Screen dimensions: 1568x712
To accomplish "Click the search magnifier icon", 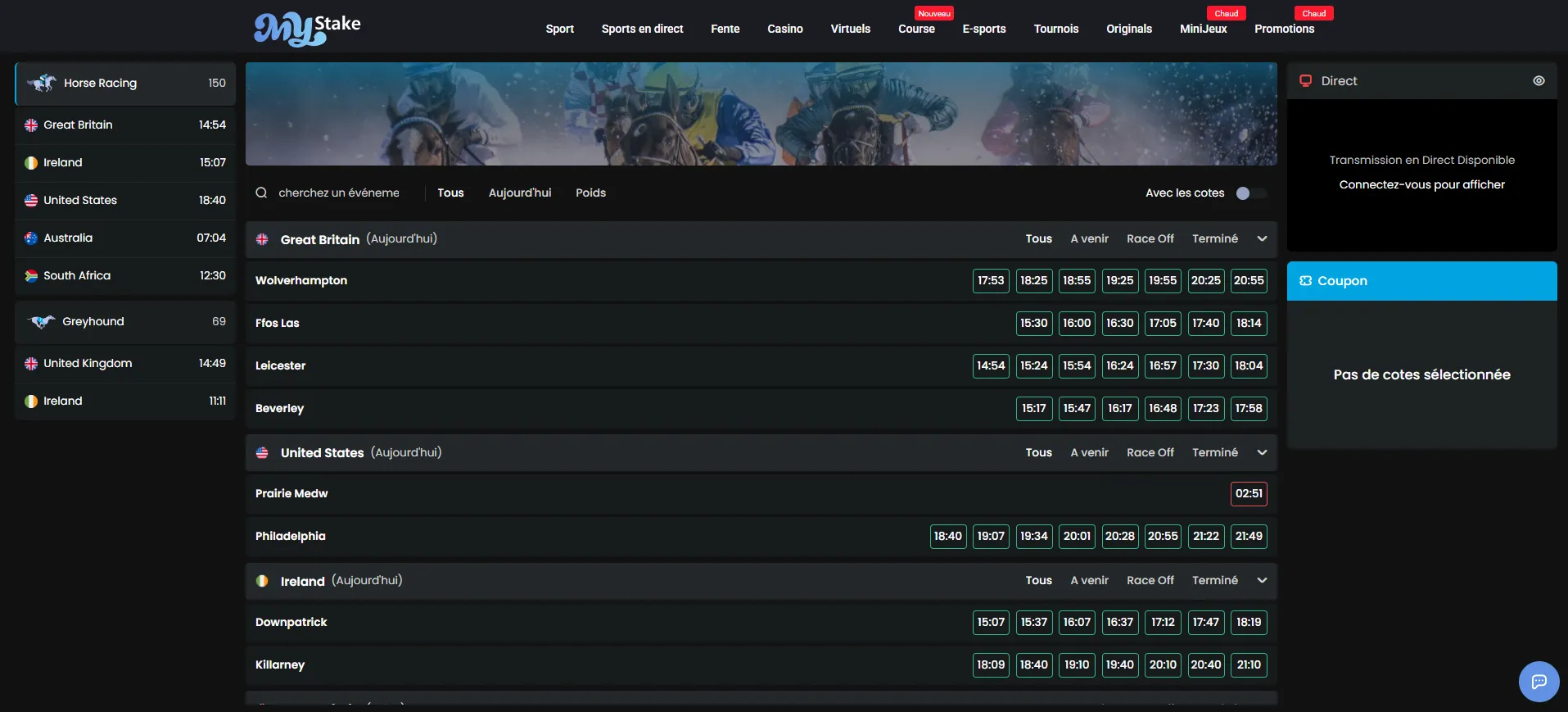I will (261, 193).
